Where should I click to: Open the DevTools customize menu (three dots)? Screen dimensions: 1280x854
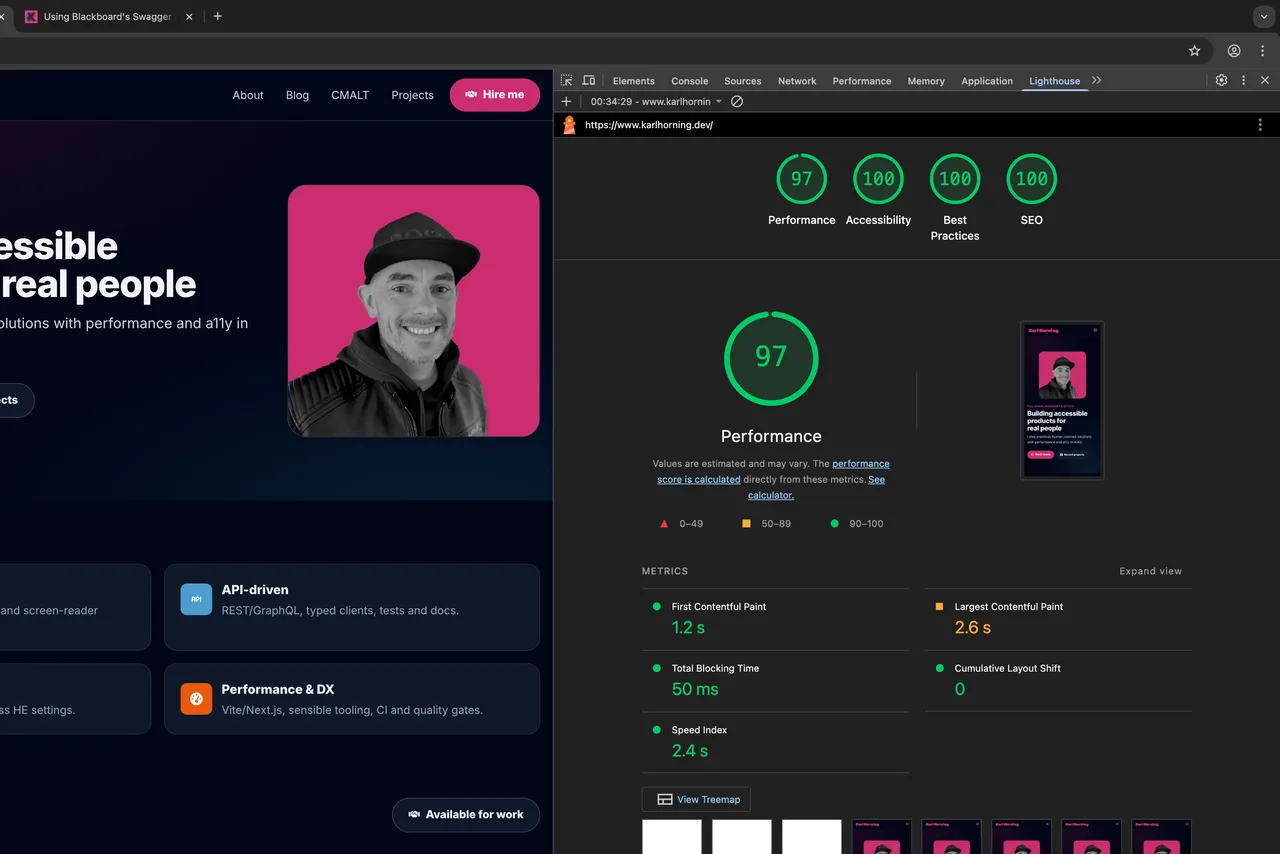tap(1243, 80)
